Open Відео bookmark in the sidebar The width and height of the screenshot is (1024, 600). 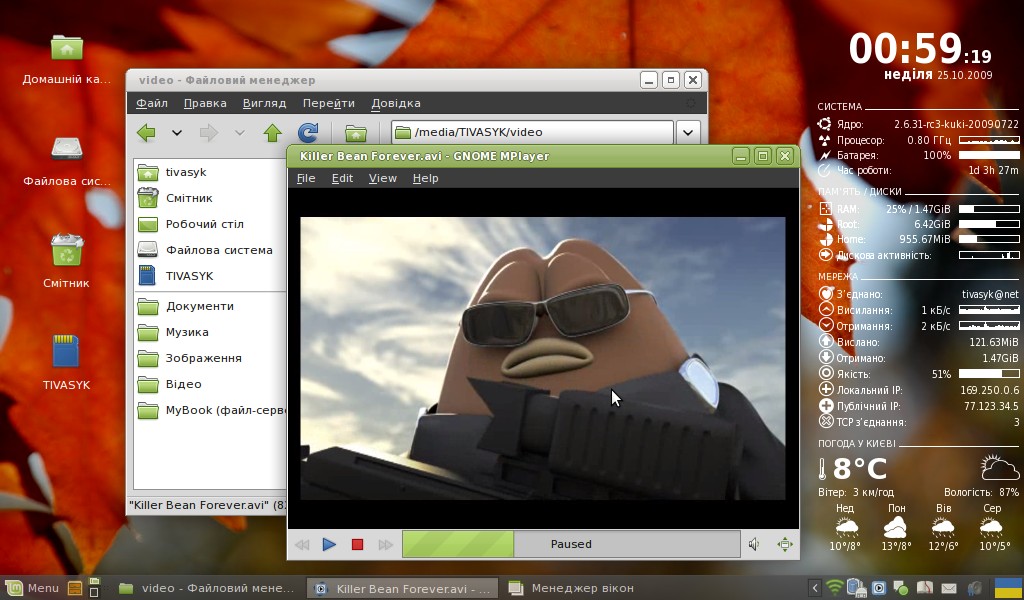[210, 385]
